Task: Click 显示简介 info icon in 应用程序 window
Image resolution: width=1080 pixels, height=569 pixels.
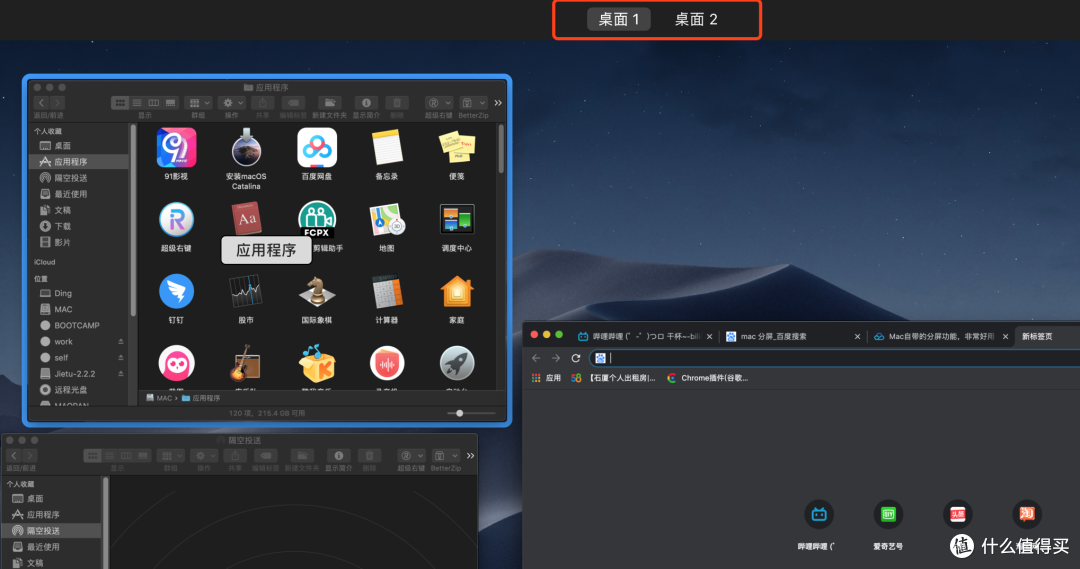Action: 366,103
